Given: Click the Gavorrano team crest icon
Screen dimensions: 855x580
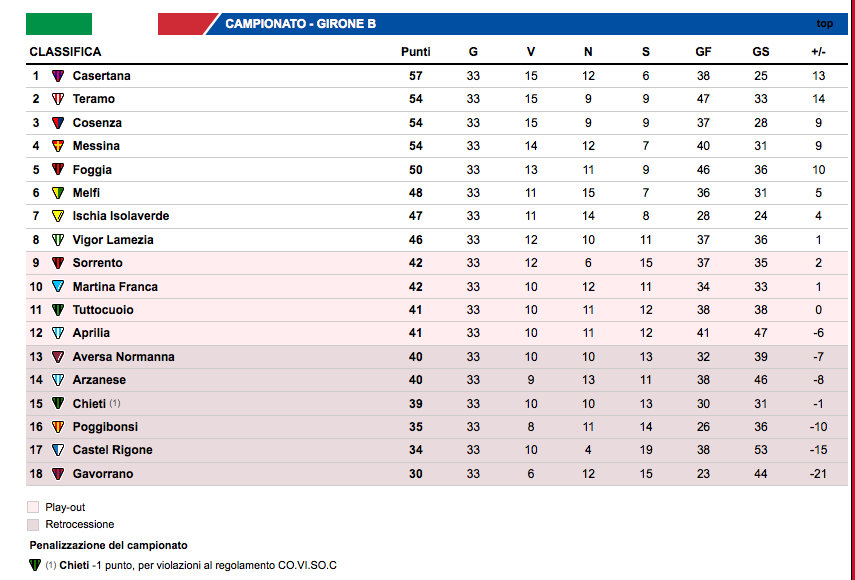Looking at the screenshot, I should click(x=58, y=474).
